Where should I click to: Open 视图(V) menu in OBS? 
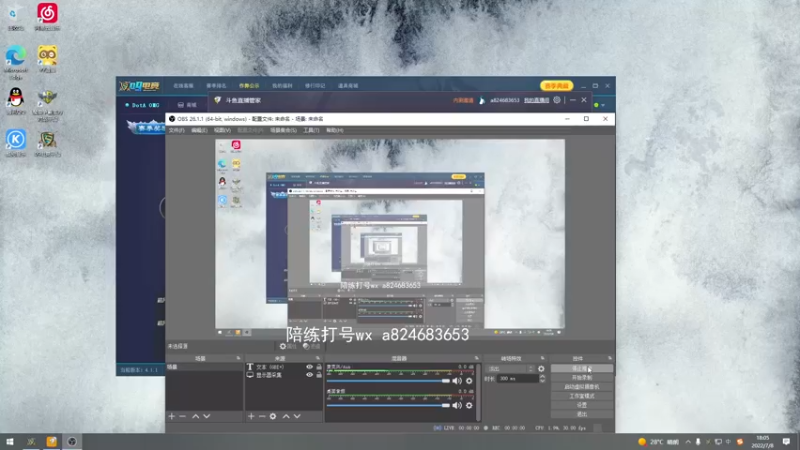point(222,130)
